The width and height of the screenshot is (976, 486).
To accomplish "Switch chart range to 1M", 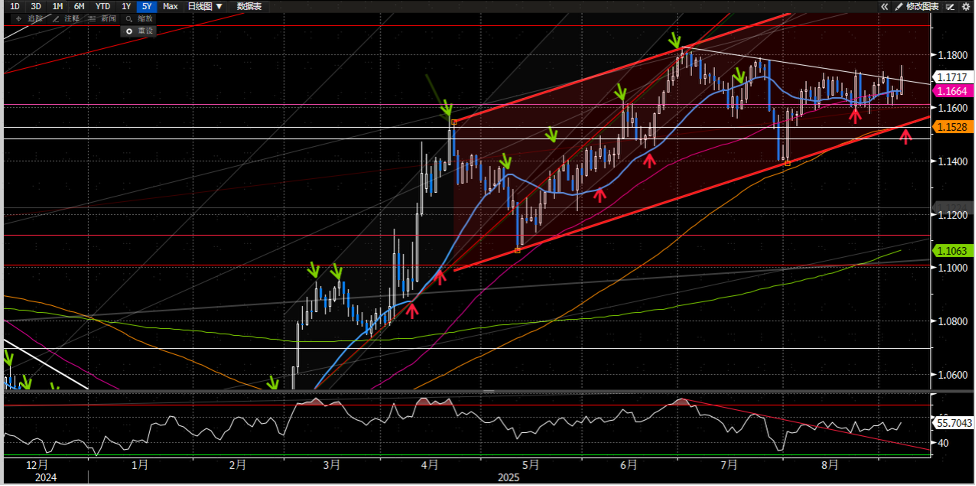I will click(57, 6).
